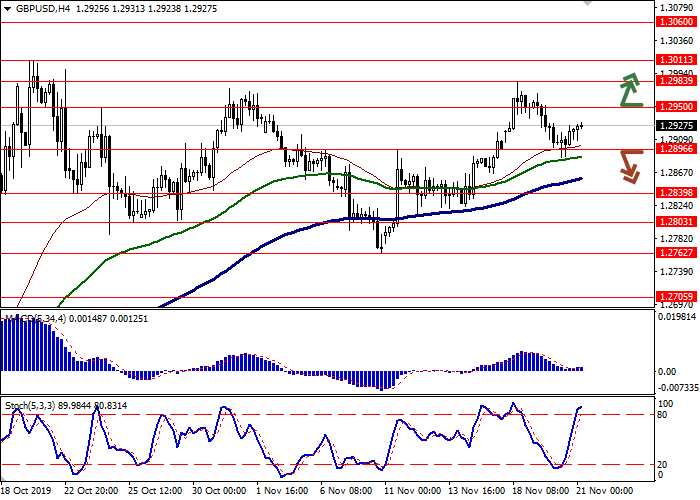Click the green upward arrow icon
Screen dimensions: 700x500
pos(630,90)
